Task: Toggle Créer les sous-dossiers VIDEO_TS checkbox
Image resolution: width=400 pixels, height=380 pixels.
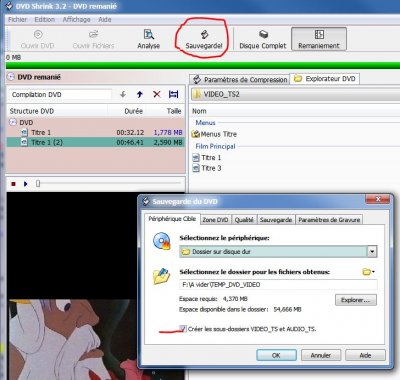Action: click(x=182, y=329)
